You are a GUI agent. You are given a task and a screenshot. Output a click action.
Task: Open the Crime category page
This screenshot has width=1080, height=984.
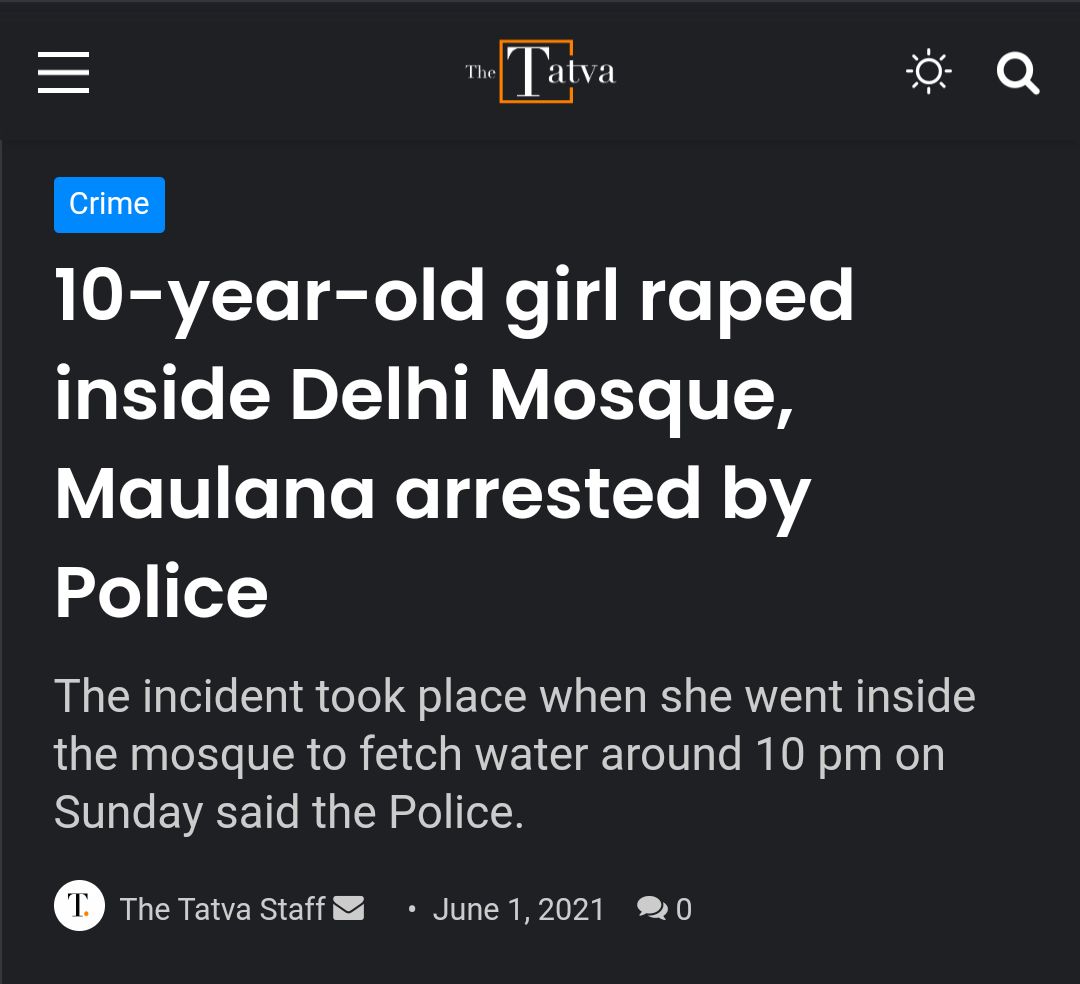point(109,204)
